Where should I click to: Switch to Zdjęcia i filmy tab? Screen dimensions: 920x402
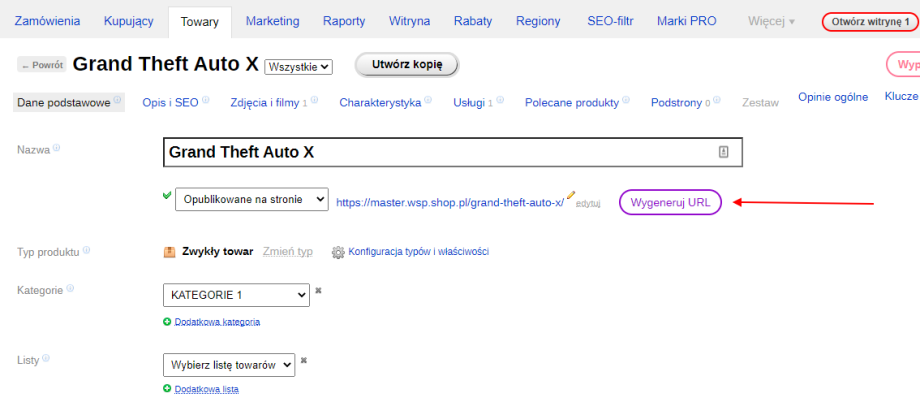(265, 103)
